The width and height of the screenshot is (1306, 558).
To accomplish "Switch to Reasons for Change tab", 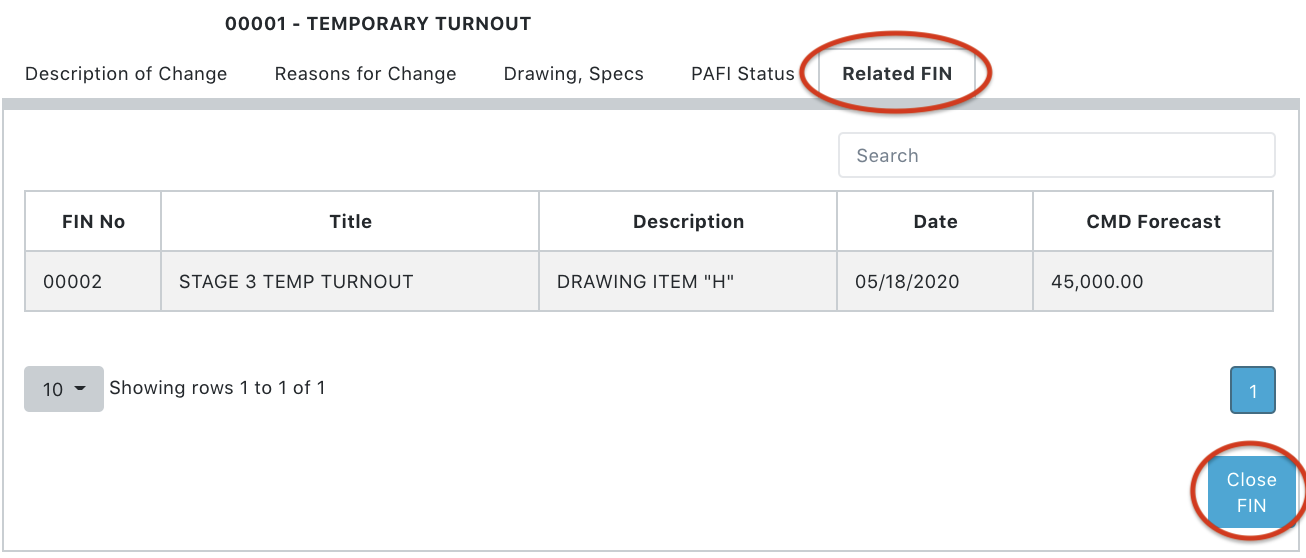I will tap(365, 74).
